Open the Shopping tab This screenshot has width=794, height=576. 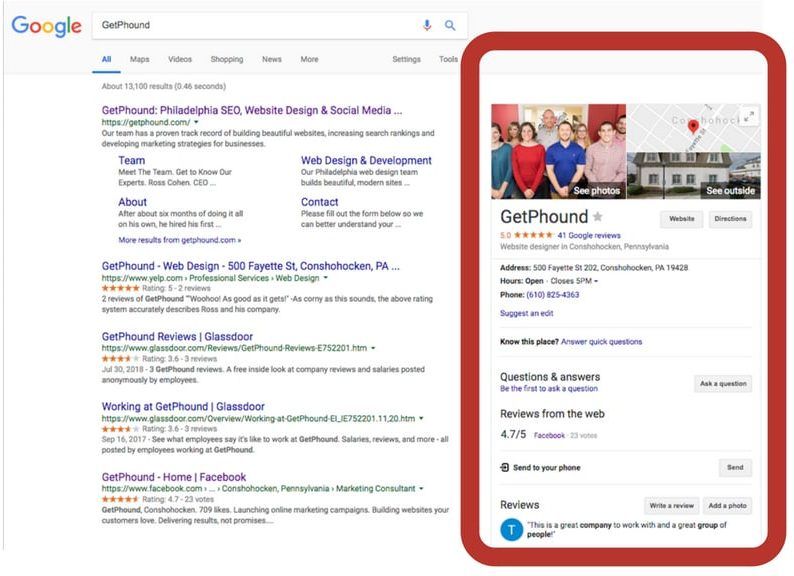point(226,59)
